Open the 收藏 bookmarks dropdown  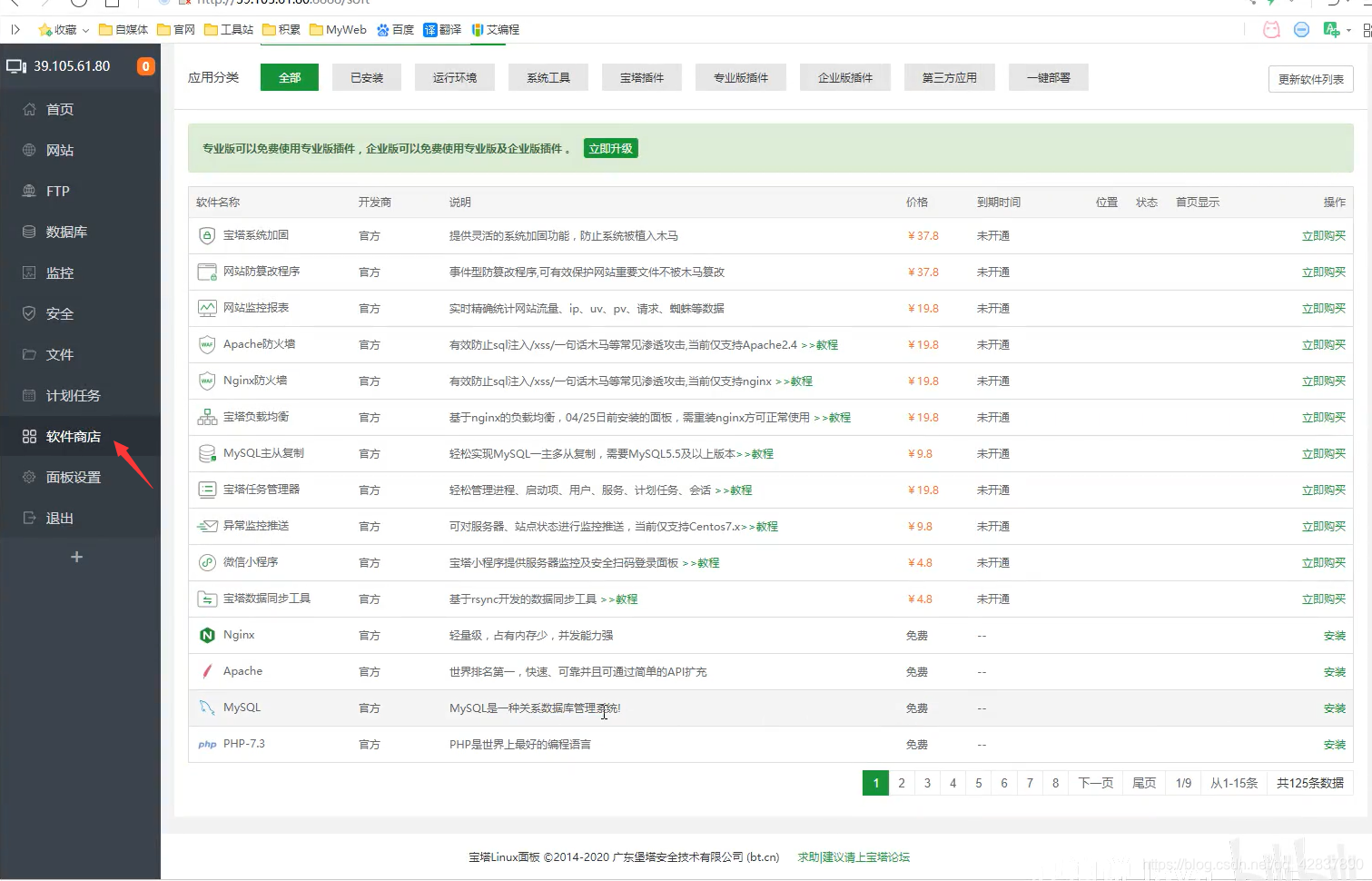point(64,29)
